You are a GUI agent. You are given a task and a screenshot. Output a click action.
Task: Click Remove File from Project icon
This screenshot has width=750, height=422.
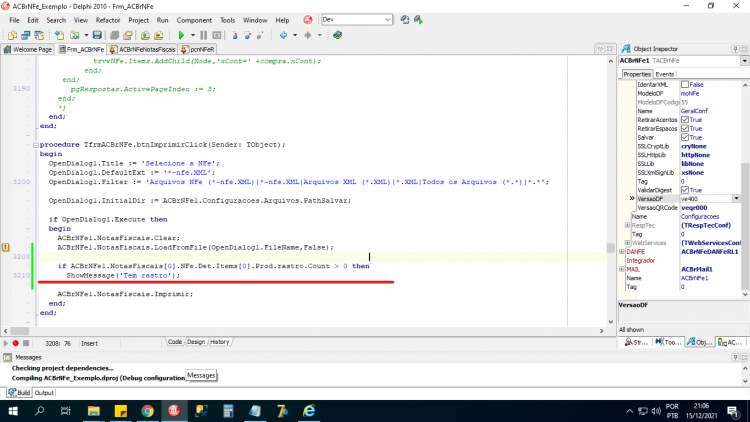tap(159, 35)
